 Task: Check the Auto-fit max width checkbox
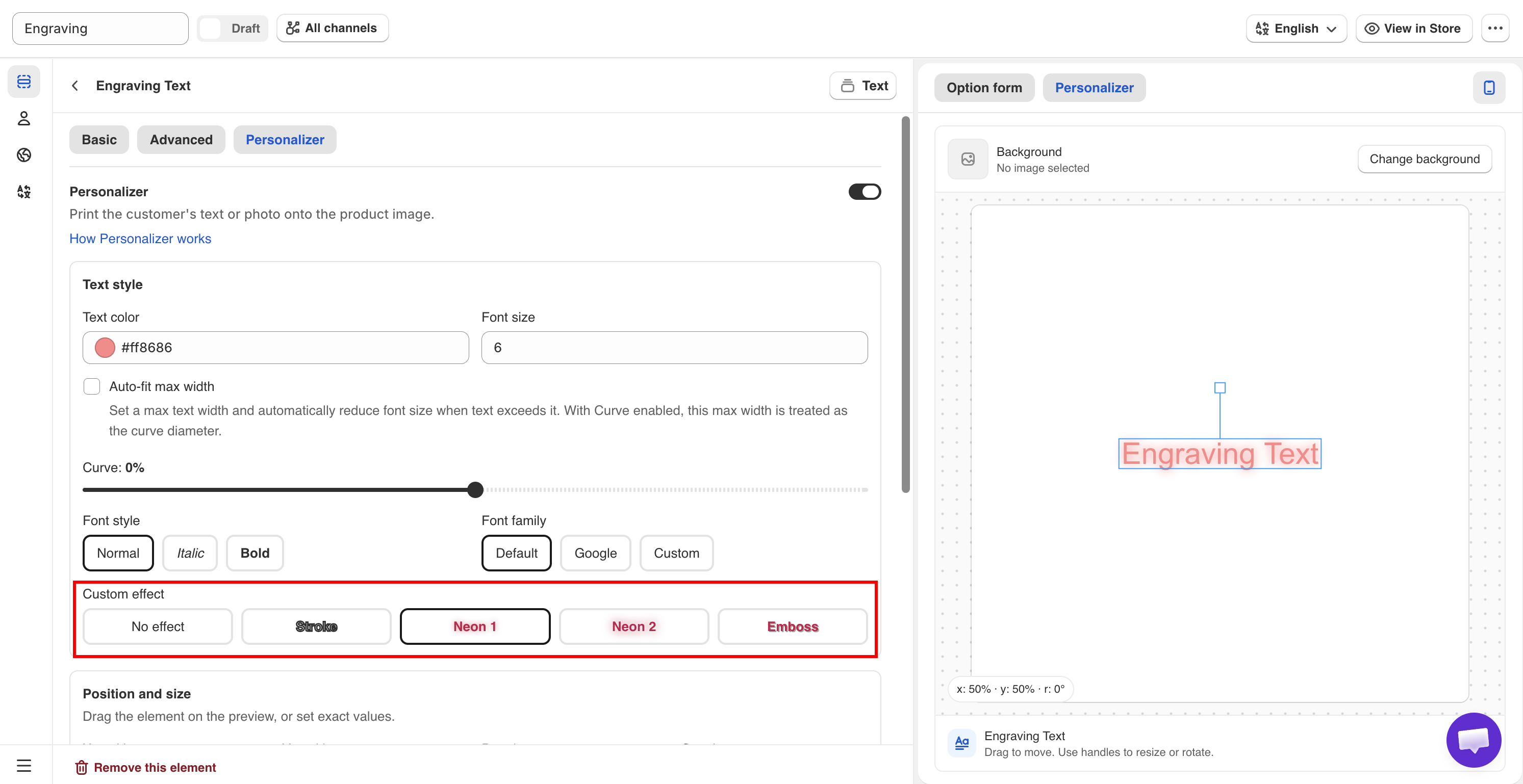92,386
